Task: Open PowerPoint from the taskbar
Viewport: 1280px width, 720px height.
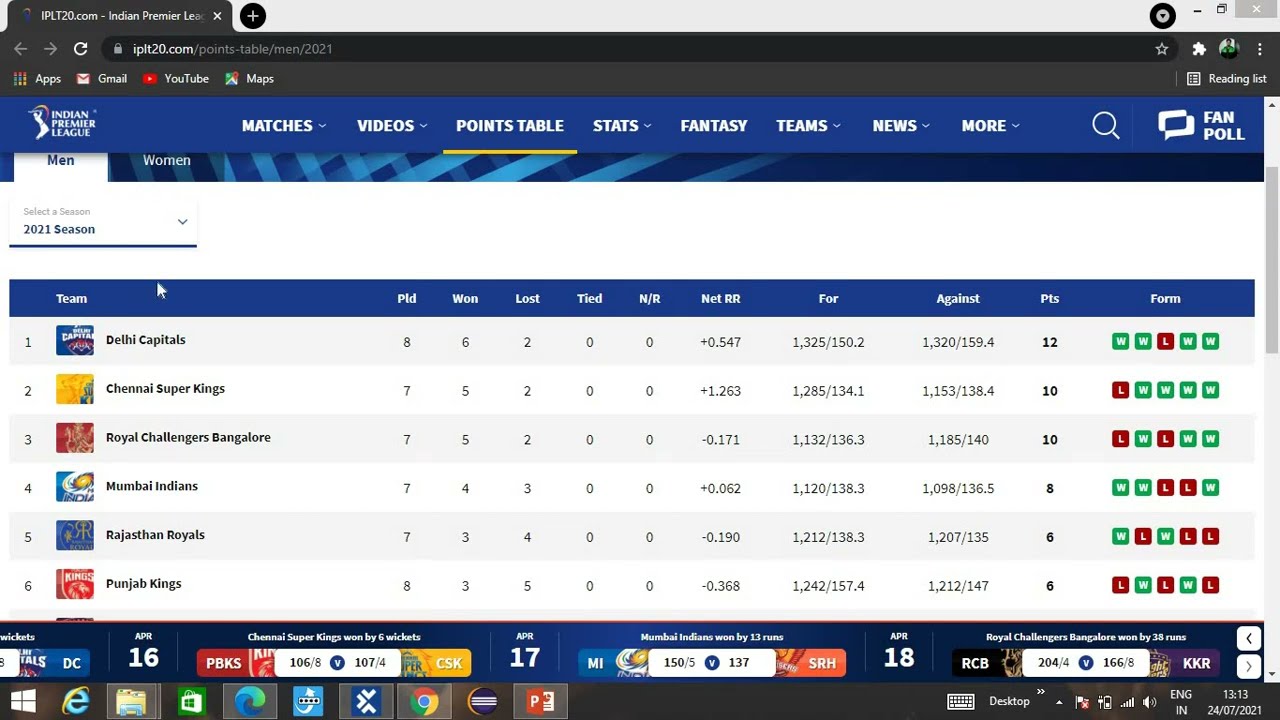Action: [x=541, y=701]
